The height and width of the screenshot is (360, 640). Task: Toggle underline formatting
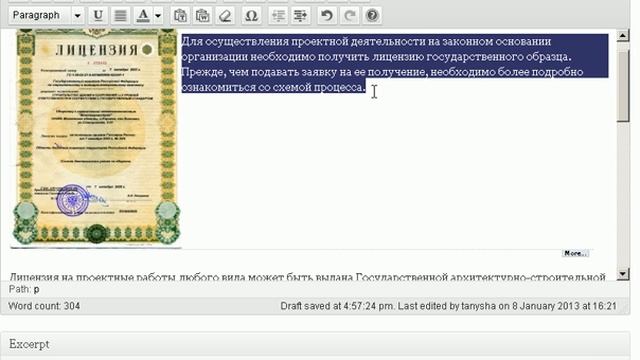click(98, 16)
